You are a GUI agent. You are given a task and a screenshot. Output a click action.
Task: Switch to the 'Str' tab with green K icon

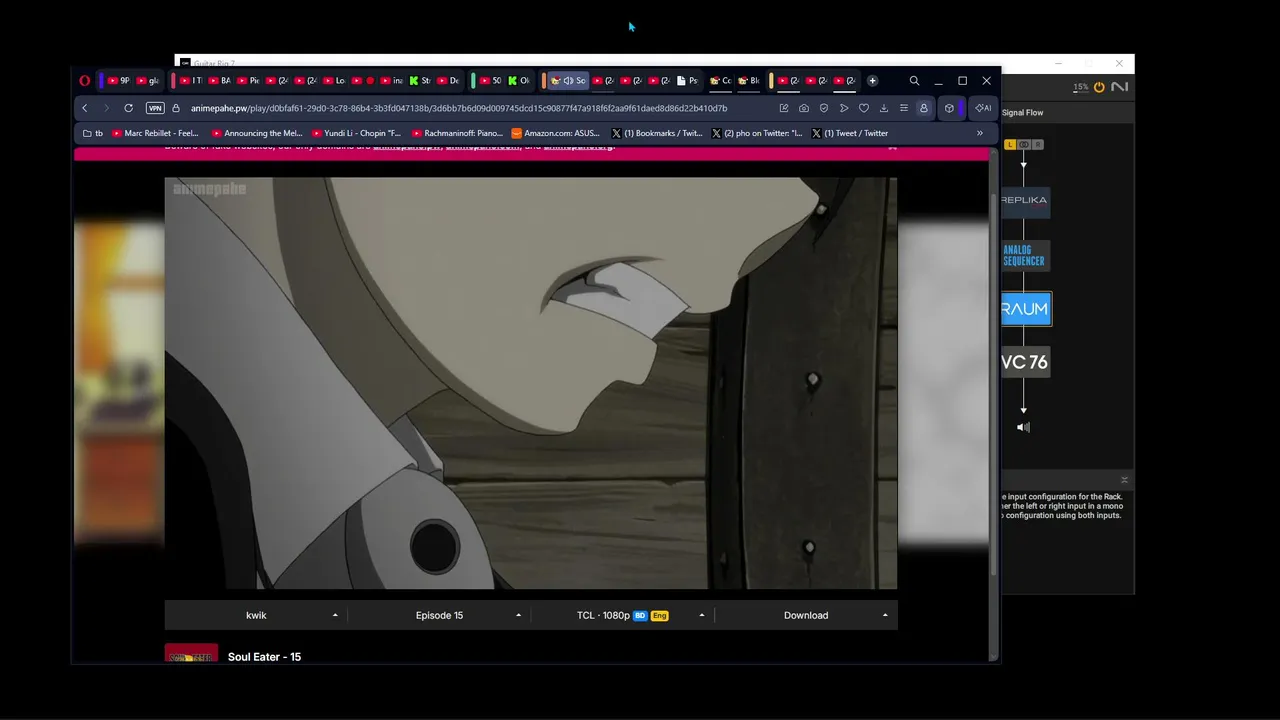pyautogui.click(x=420, y=81)
